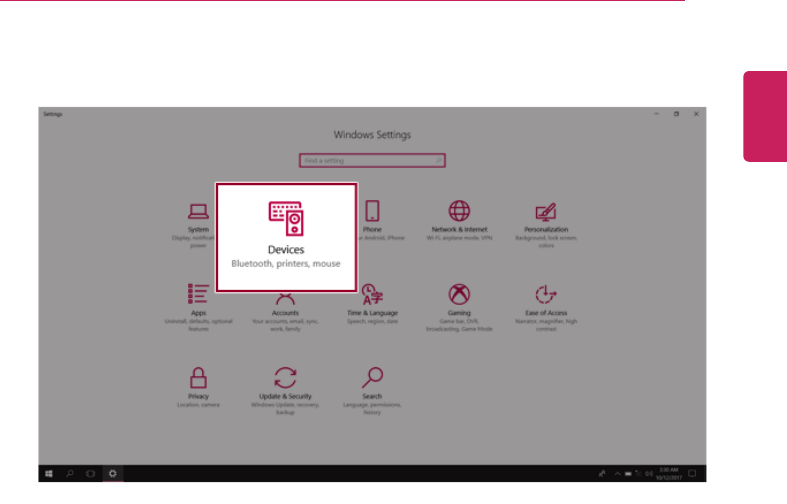This screenshot has width=787, height=504.
Task: Click the battery tray icon
Action: point(628,473)
